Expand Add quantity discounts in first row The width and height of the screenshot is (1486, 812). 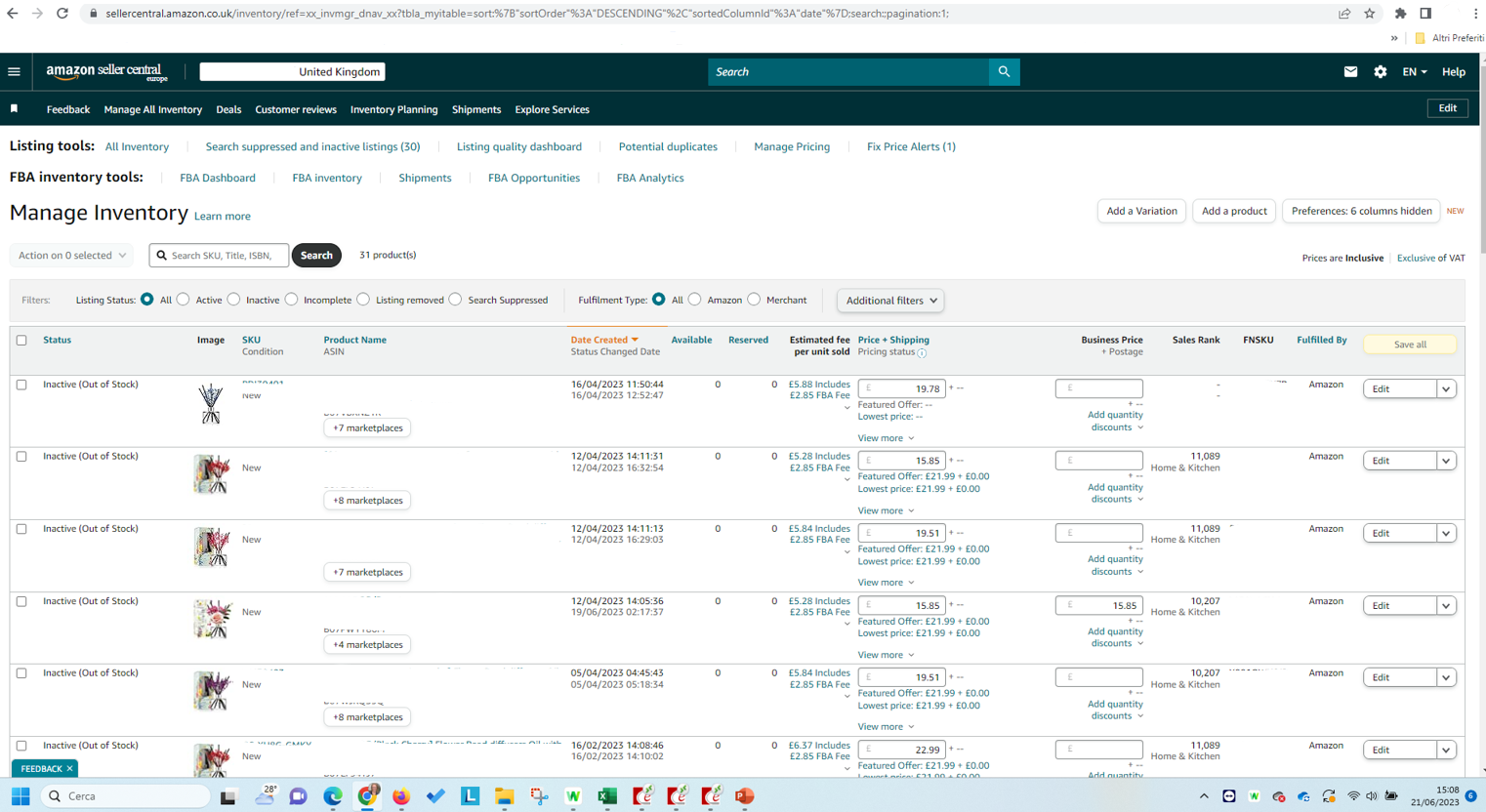(1116, 422)
